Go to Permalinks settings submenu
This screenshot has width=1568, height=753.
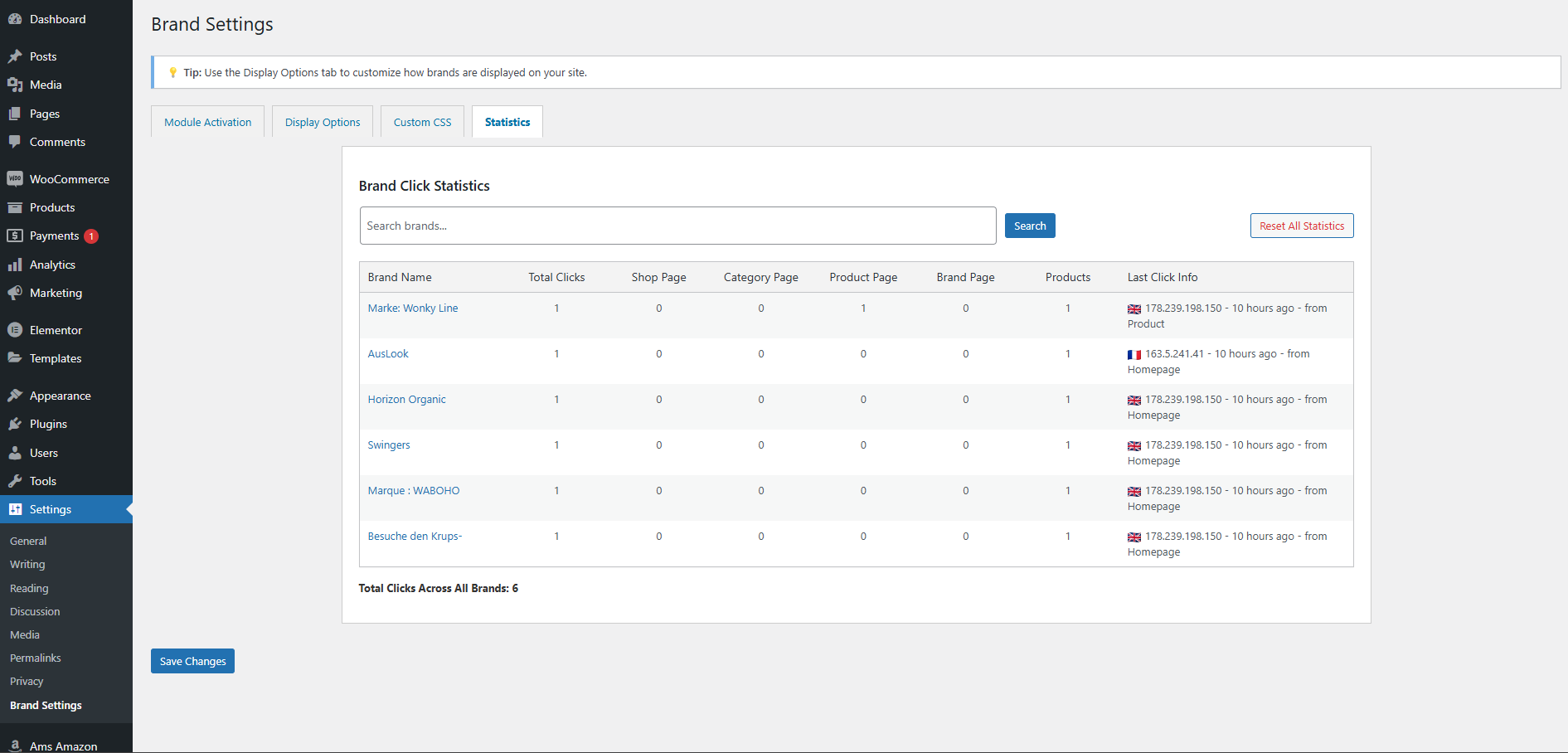(x=36, y=658)
